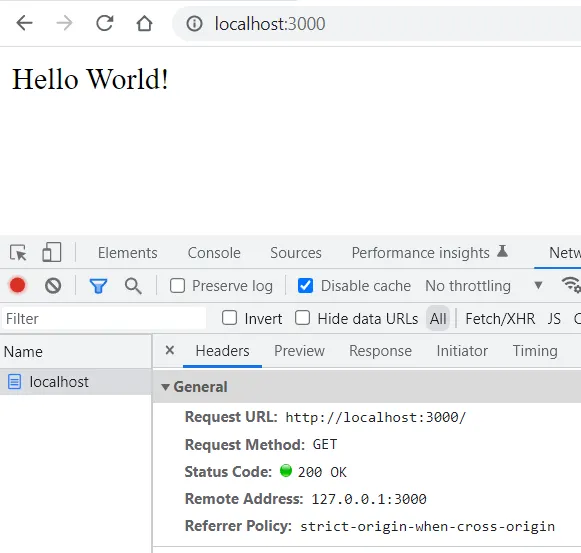Toggle the device toolbar icon
The image size is (581, 553).
click(52, 252)
